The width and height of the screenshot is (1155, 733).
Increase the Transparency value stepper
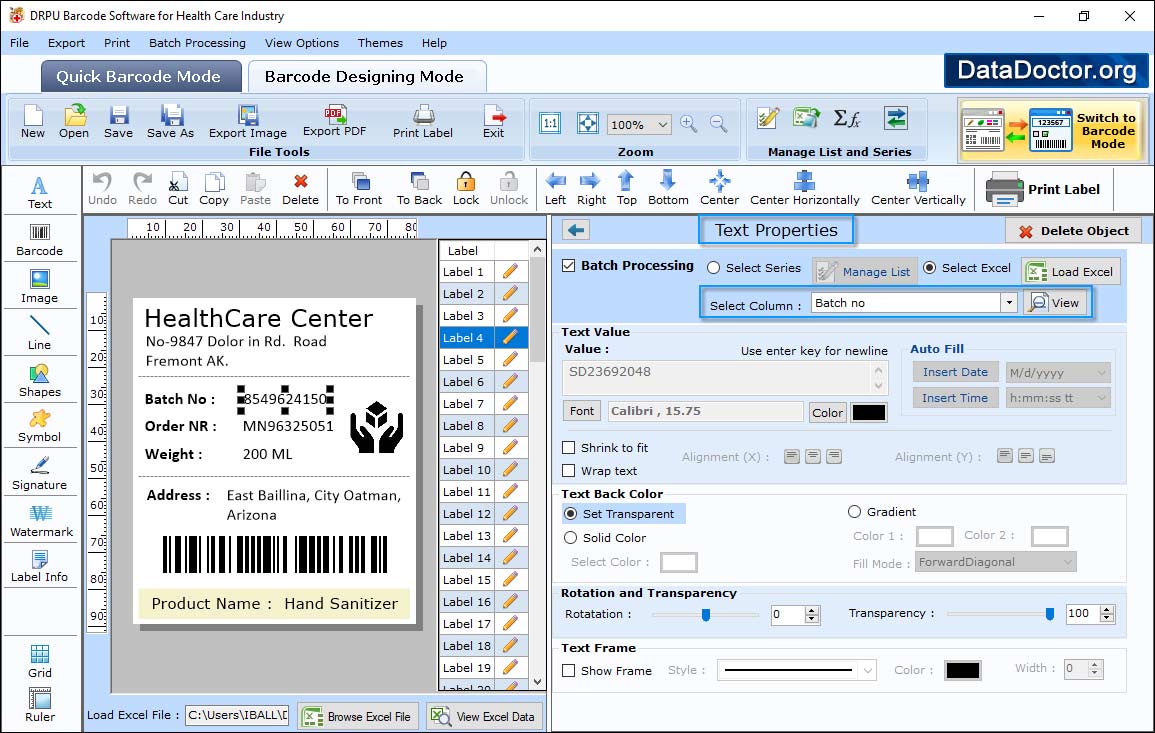(1106, 609)
